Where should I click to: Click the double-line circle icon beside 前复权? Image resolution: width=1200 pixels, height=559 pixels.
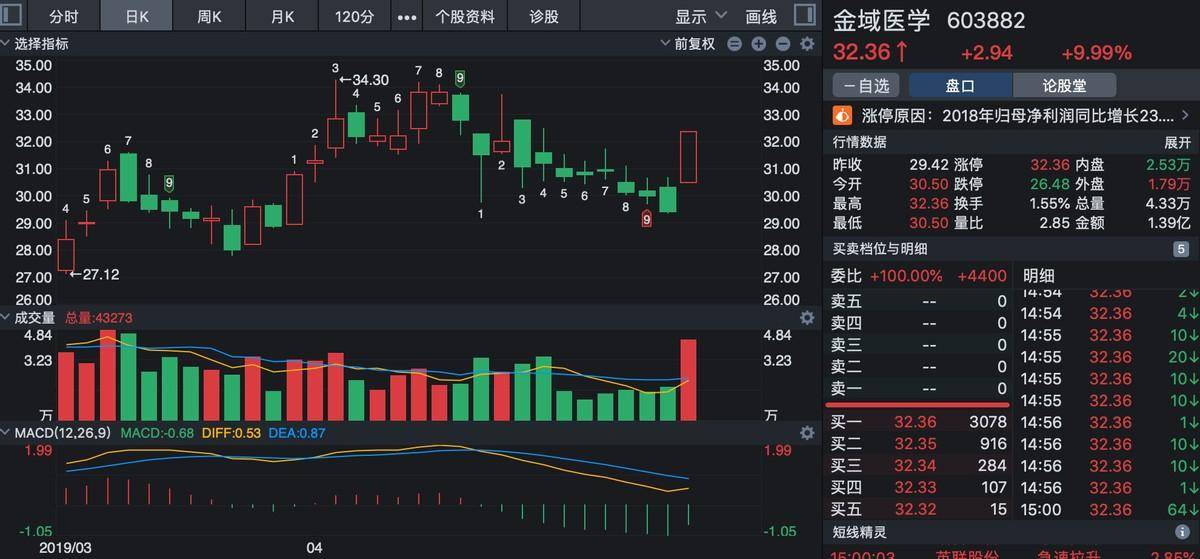coord(735,44)
